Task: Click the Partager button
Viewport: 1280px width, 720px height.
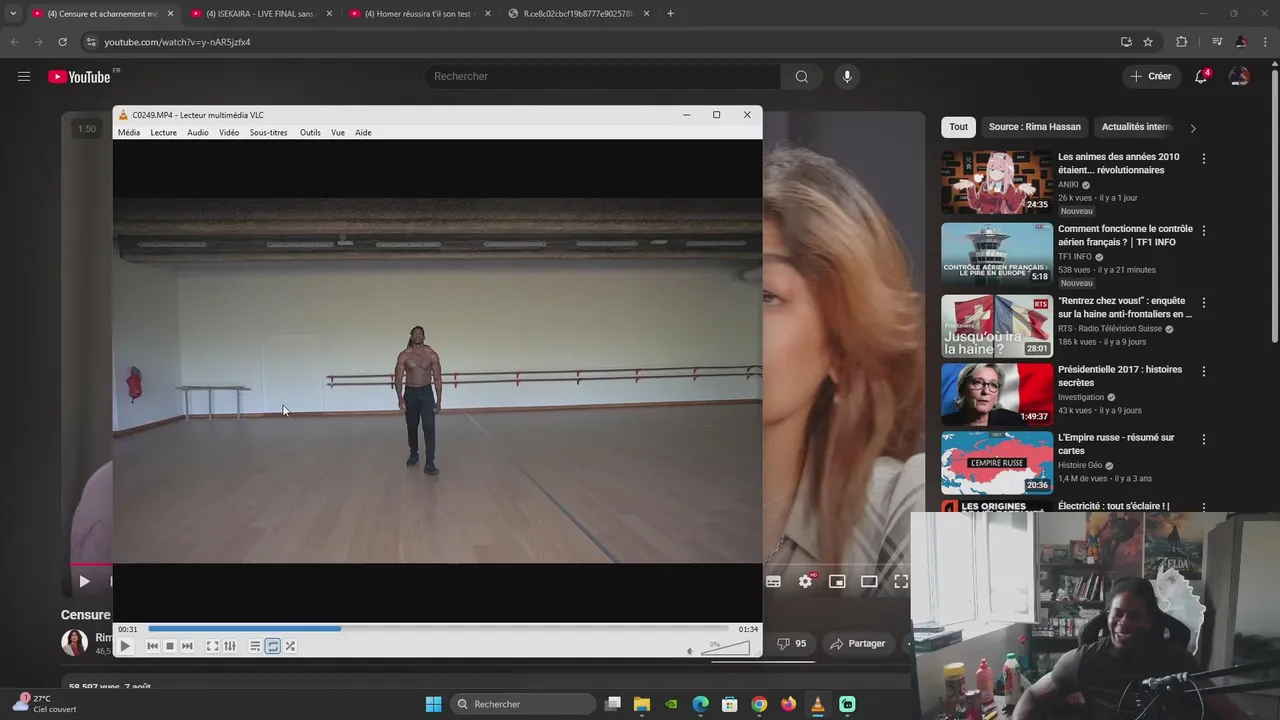Action: coord(857,644)
